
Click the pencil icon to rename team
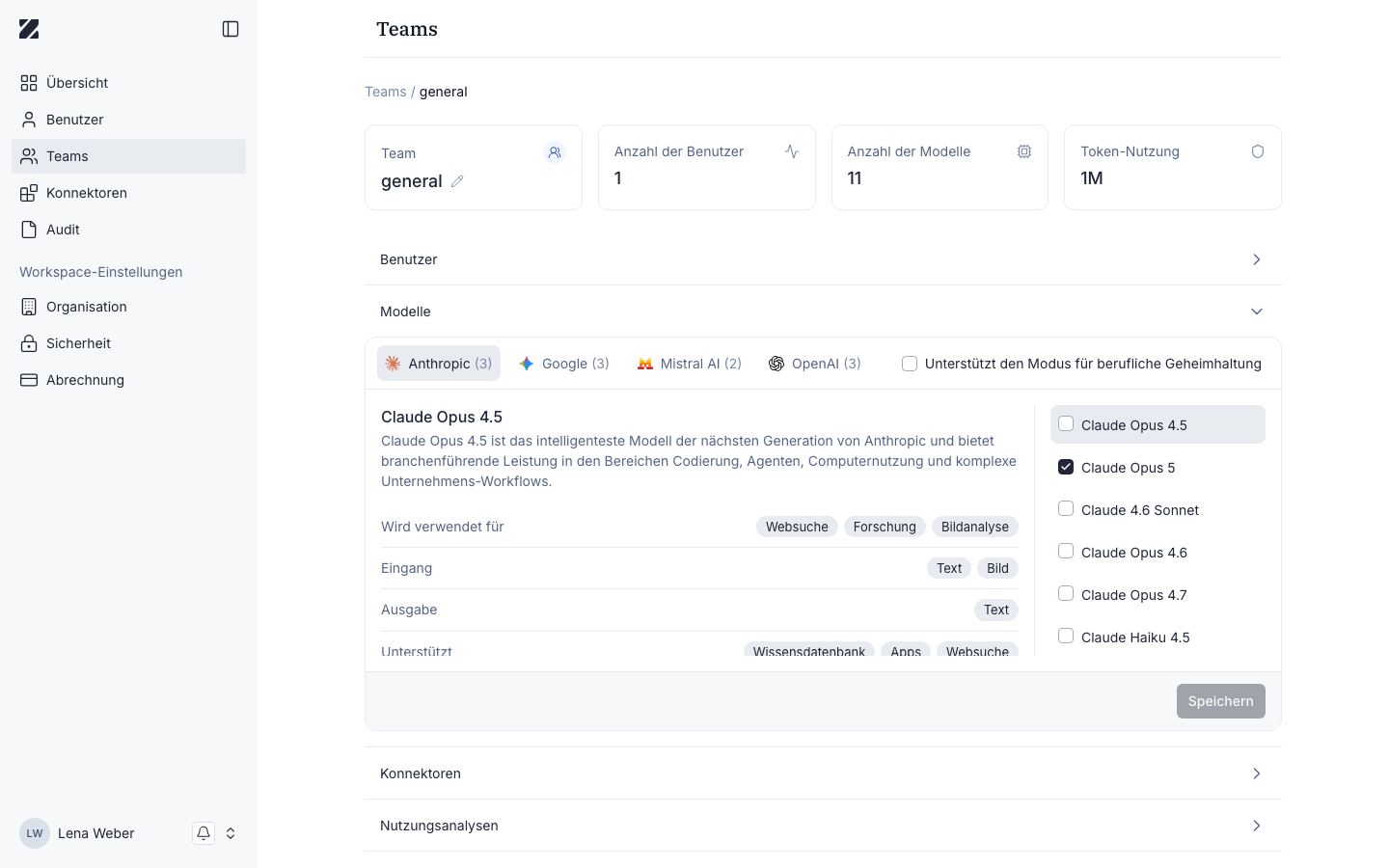457,181
